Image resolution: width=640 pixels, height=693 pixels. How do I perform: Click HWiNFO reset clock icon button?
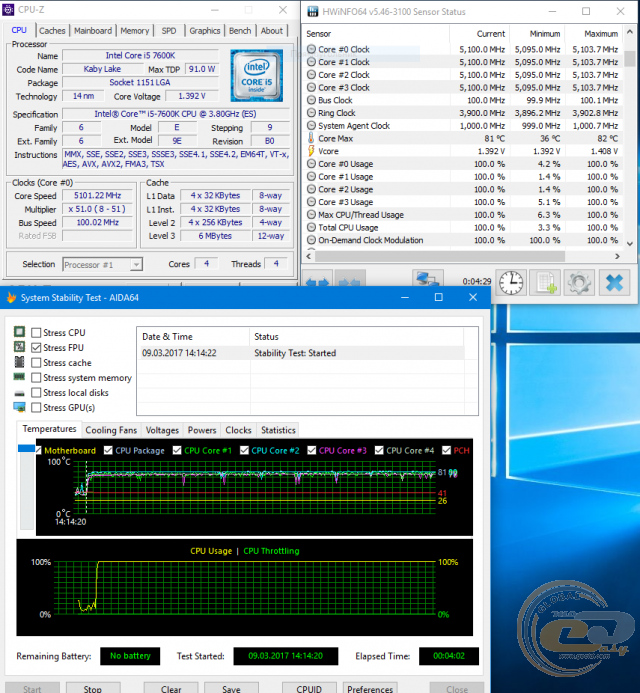pos(511,282)
